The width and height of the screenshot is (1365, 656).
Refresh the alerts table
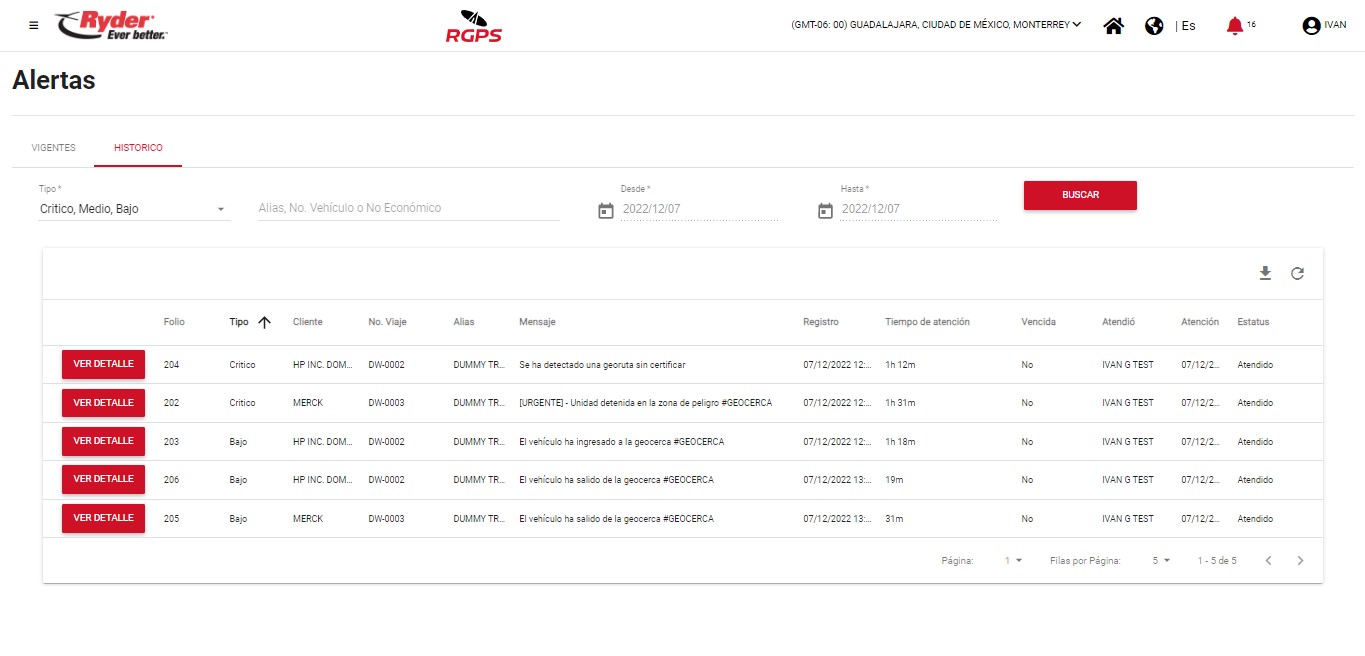1297,273
